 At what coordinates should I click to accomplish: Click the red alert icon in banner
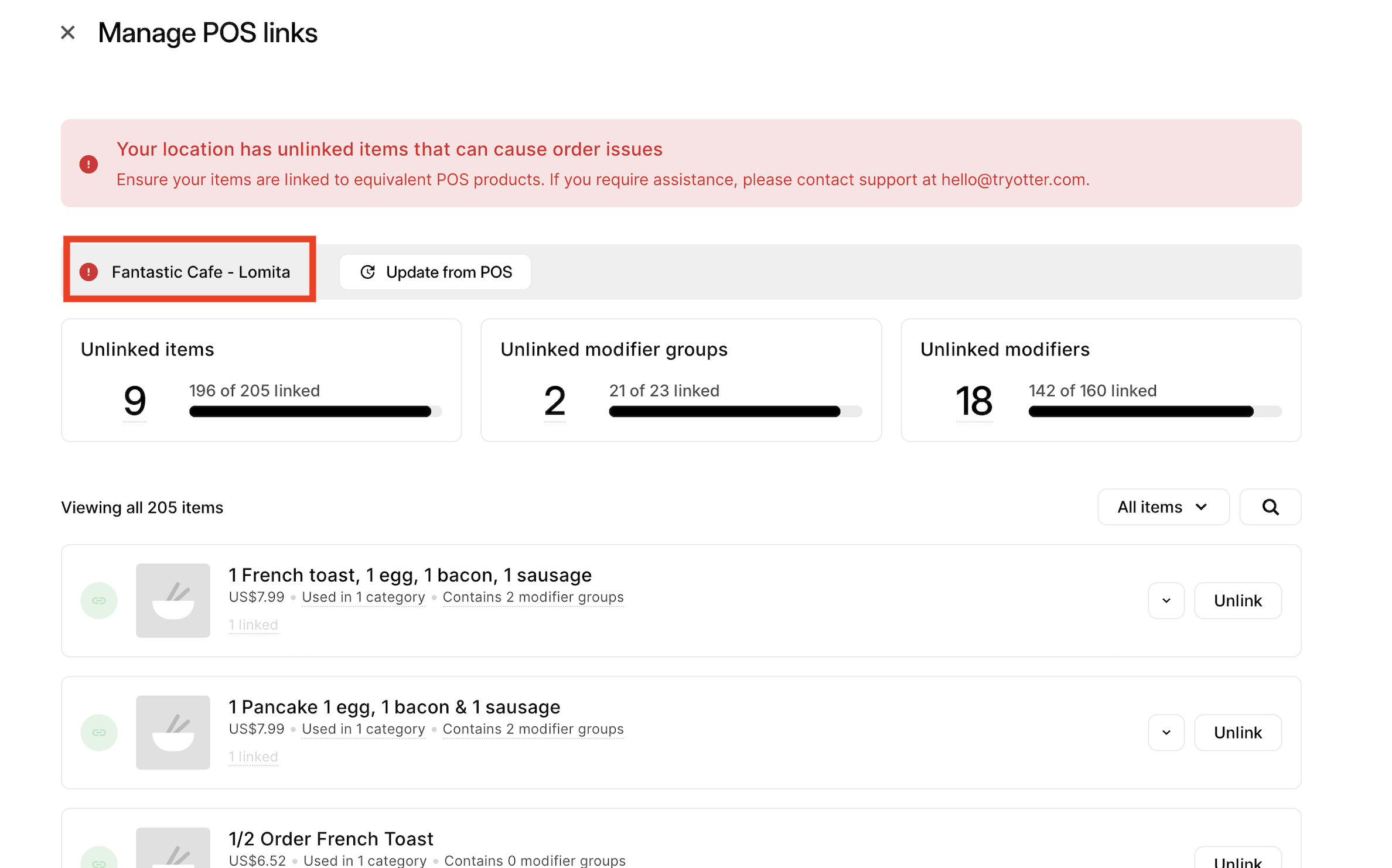88,164
